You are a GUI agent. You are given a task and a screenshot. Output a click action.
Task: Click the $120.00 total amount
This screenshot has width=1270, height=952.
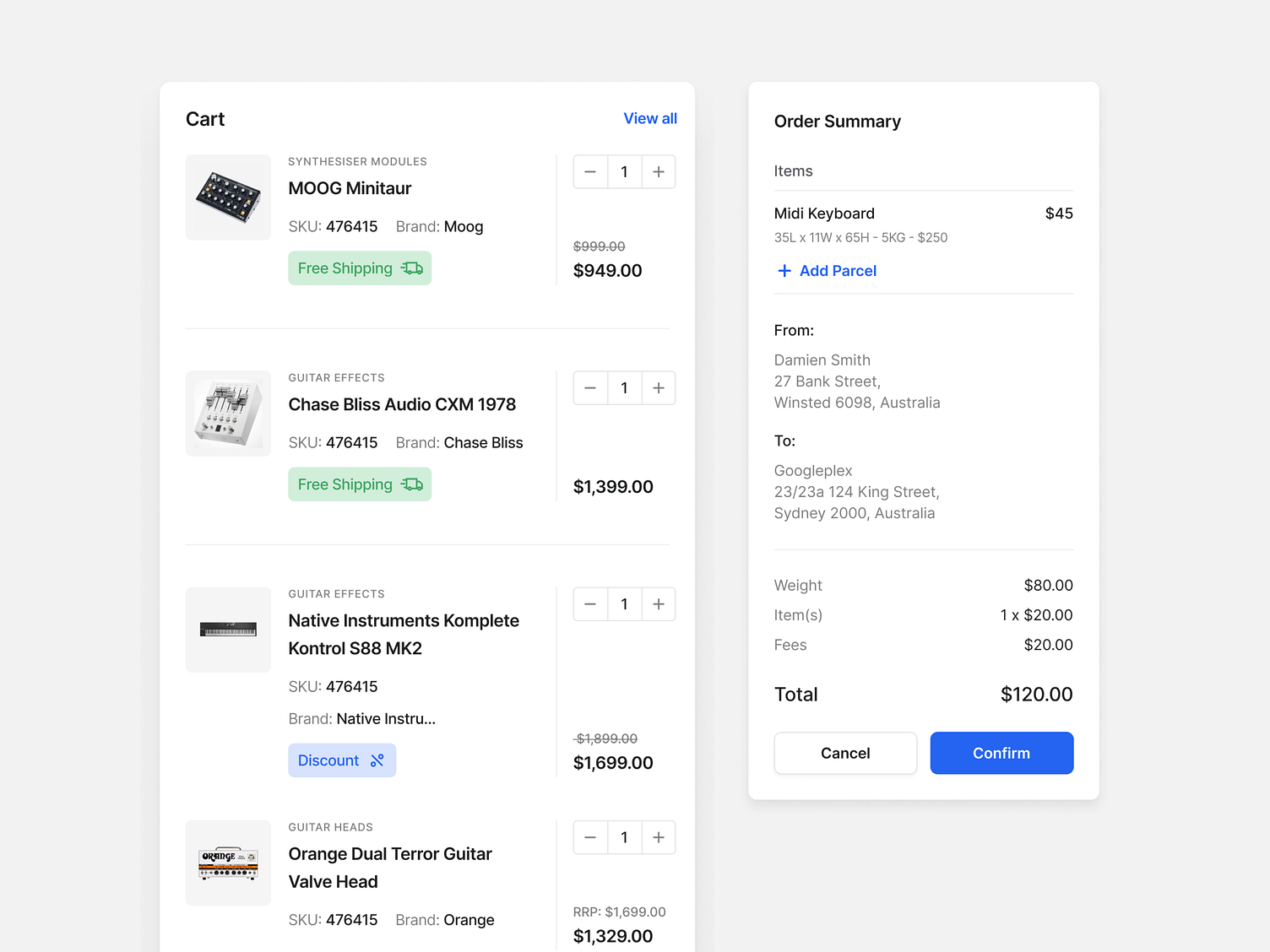[1036, 695]
